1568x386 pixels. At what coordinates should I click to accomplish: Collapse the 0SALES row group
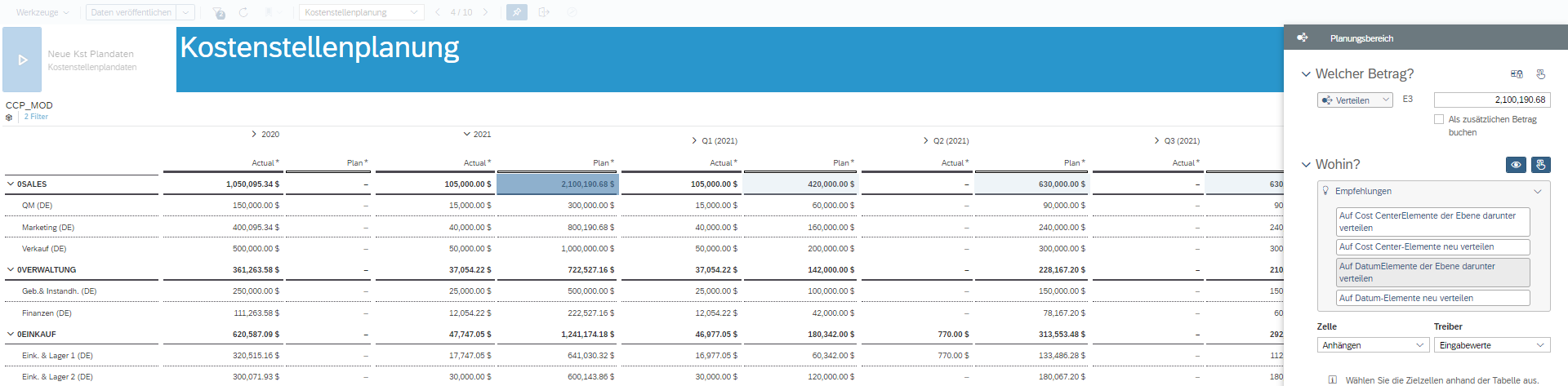(x=11, y=184)
